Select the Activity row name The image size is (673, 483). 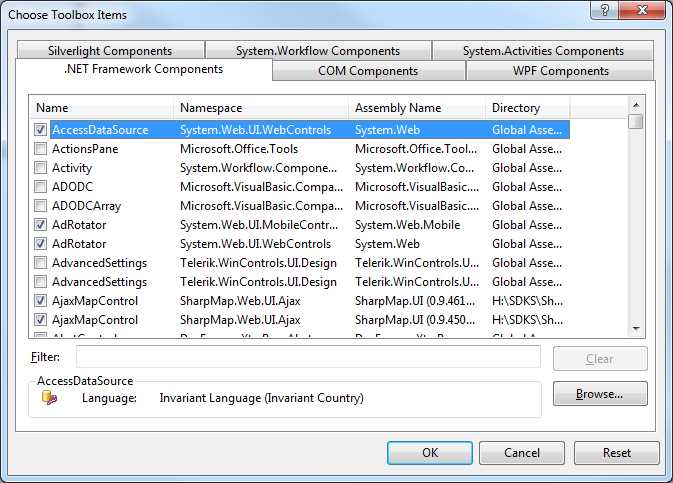72,168
